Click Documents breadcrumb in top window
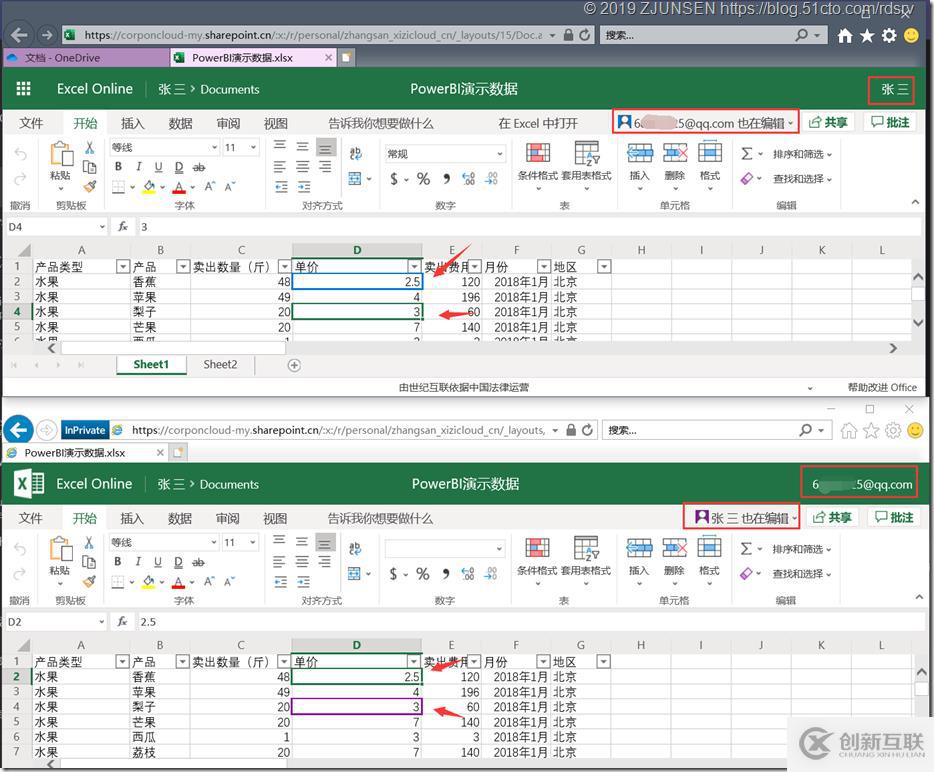This screenshot has height=772, width=934. coord(230,89)
